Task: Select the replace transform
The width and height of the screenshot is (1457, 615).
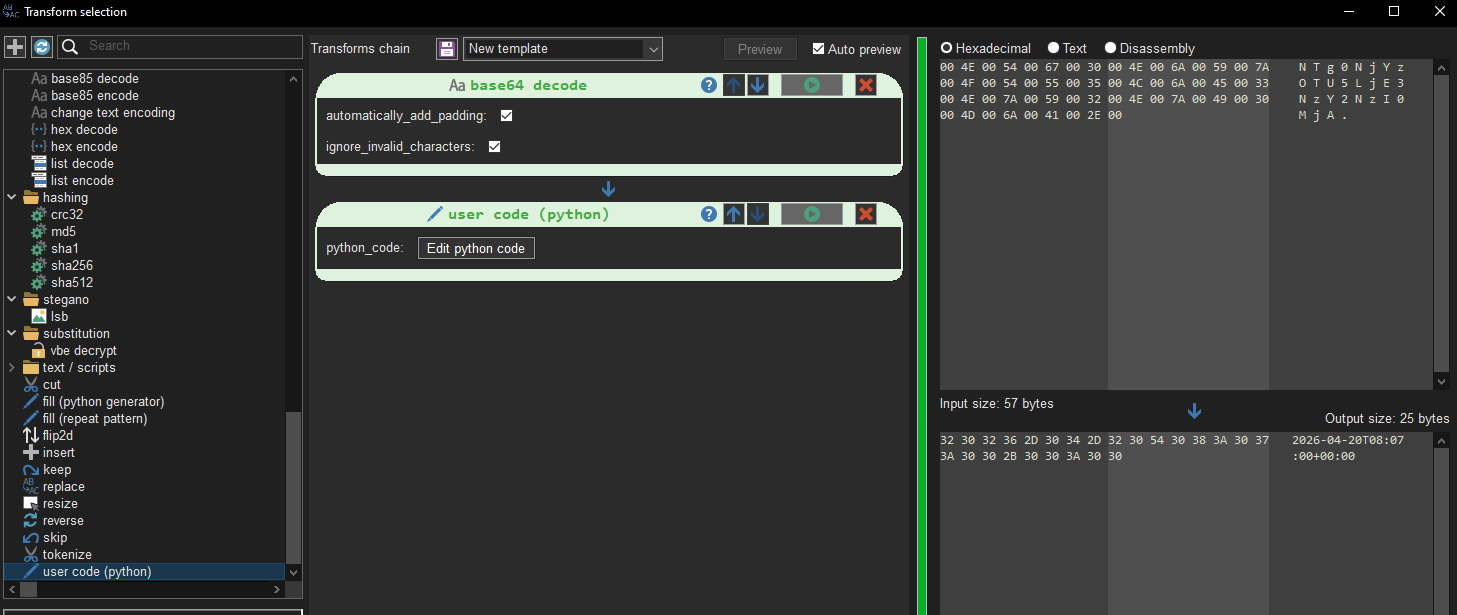Action: (x=64, y=487)
